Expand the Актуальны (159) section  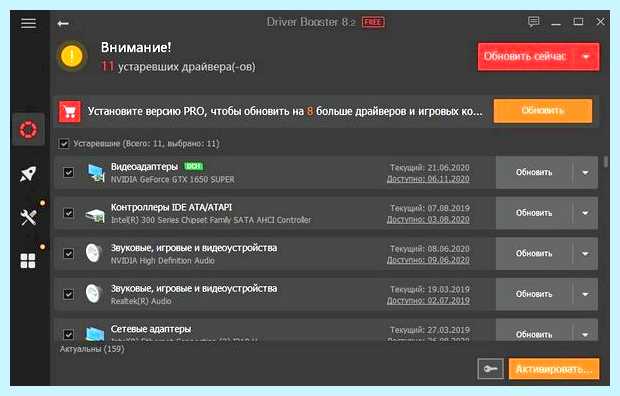tap(92, 349)
